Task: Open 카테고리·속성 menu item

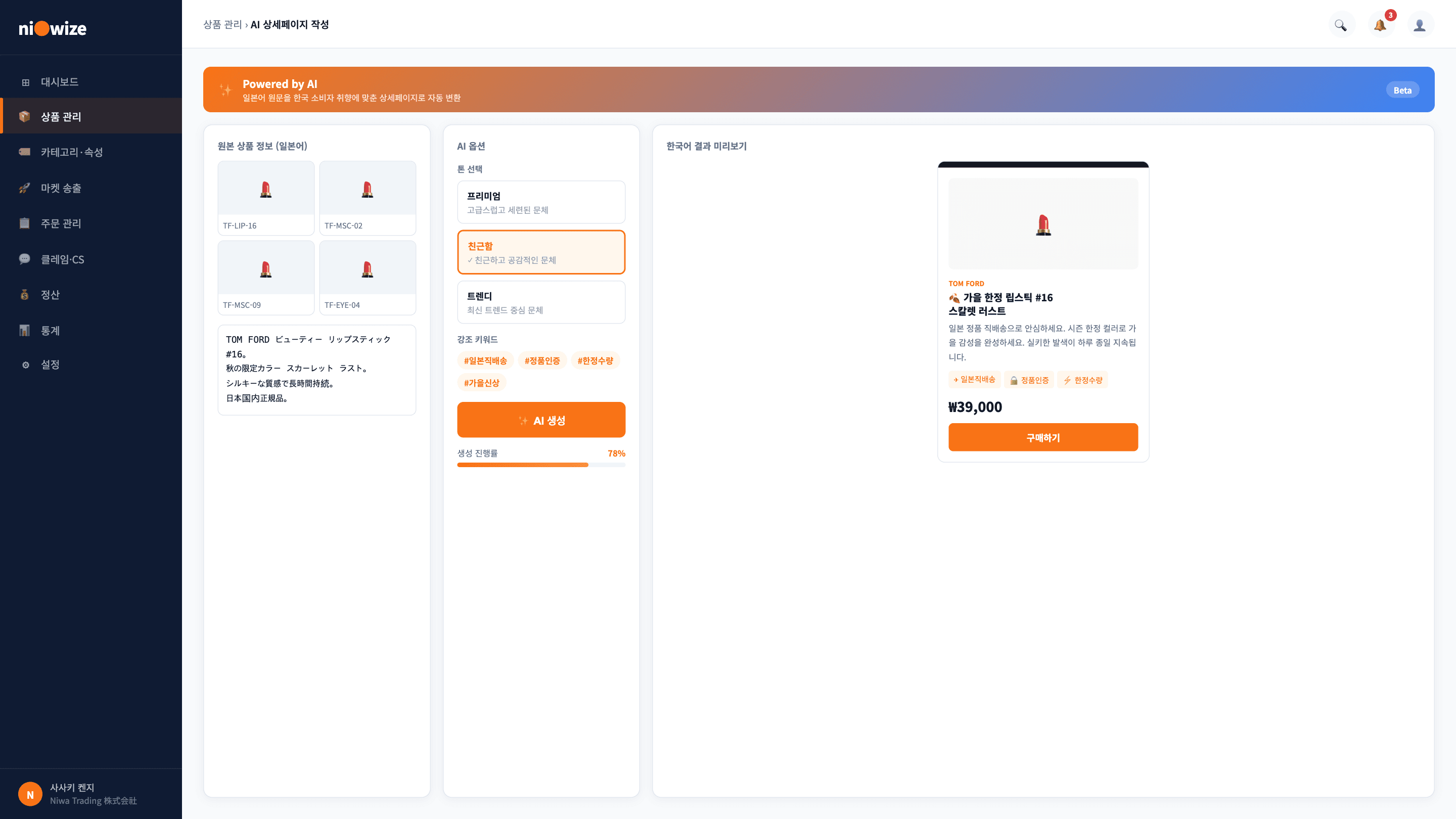Action: pyautogui.click(x=91, y=152)
